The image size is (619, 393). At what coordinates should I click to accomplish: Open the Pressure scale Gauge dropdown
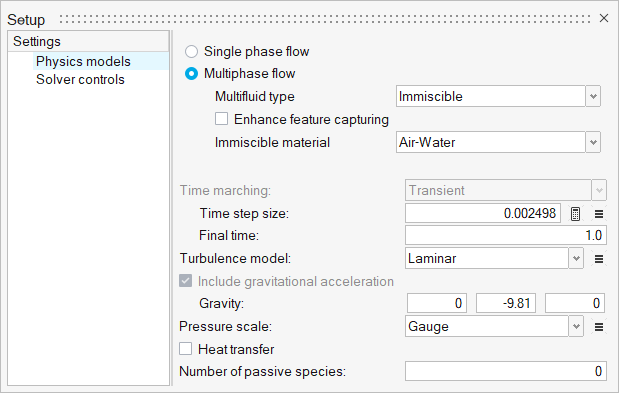494,326
